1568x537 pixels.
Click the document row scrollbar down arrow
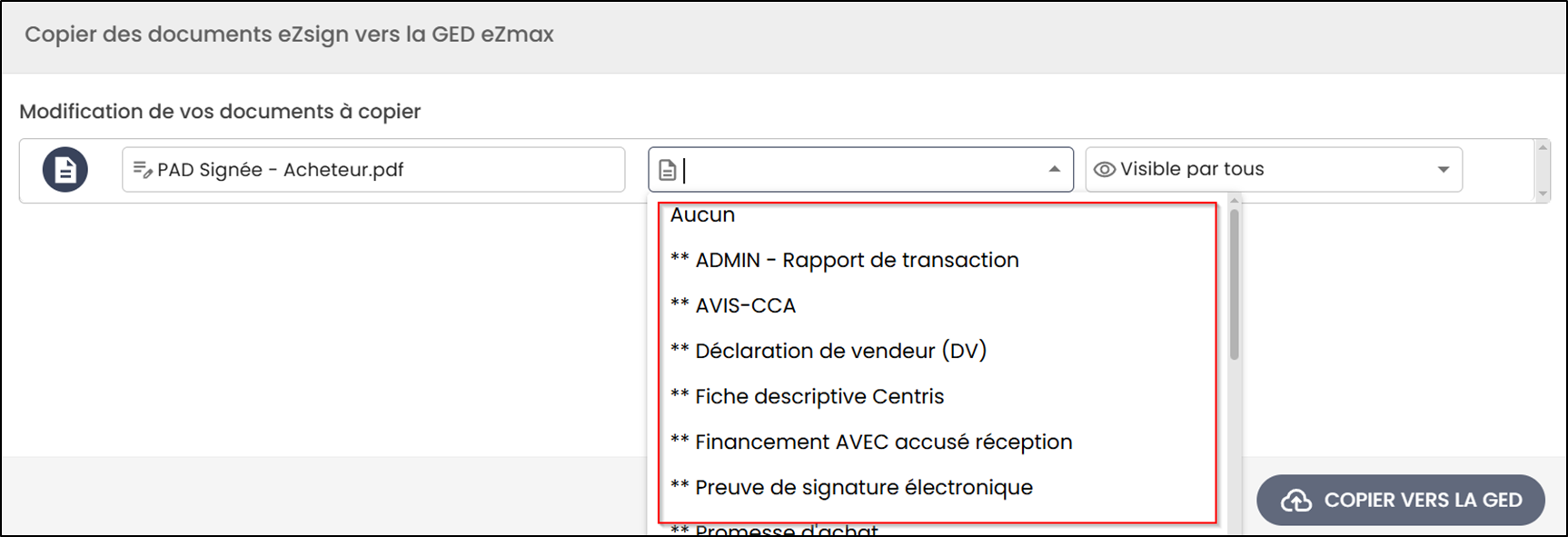[1542, 194]
